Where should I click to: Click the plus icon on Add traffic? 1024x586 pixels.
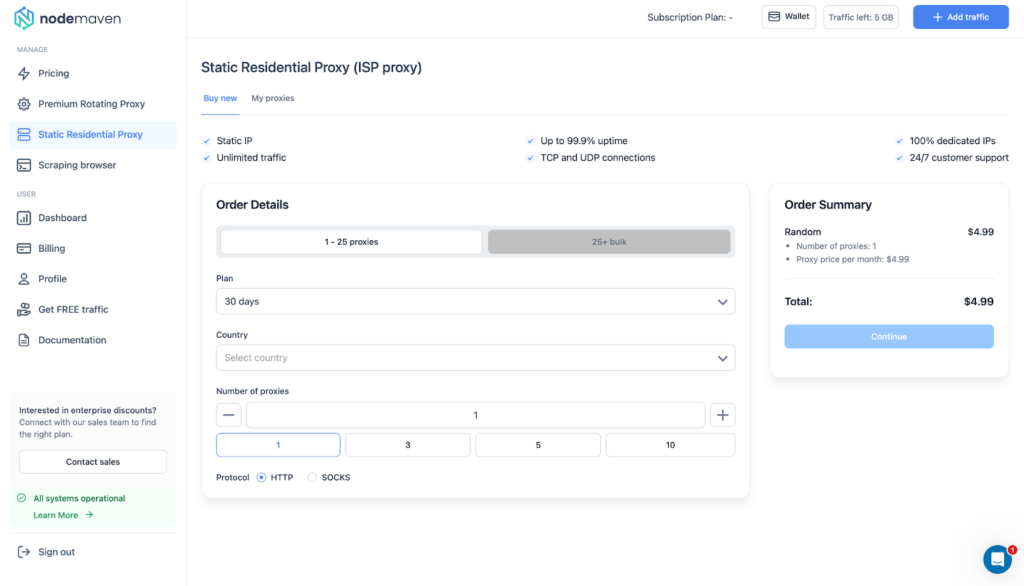(937, 17)
